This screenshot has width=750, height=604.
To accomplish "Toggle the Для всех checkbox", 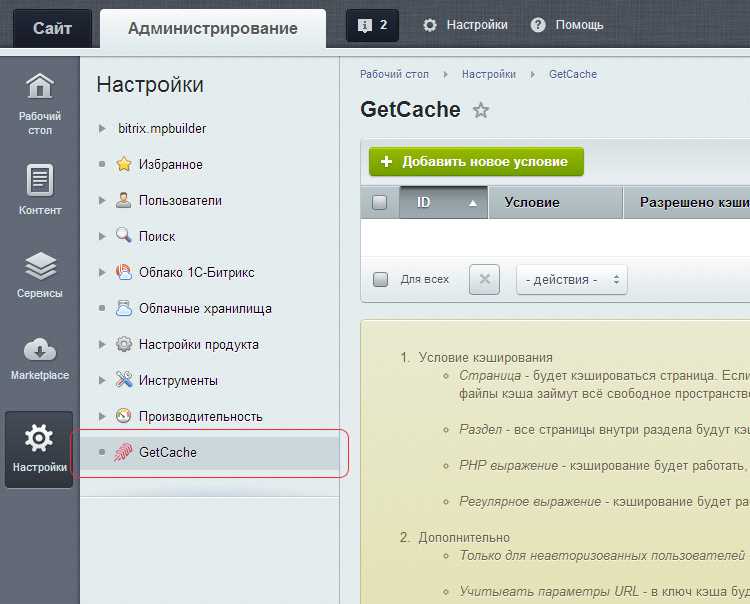I will [x=380, y=279].
